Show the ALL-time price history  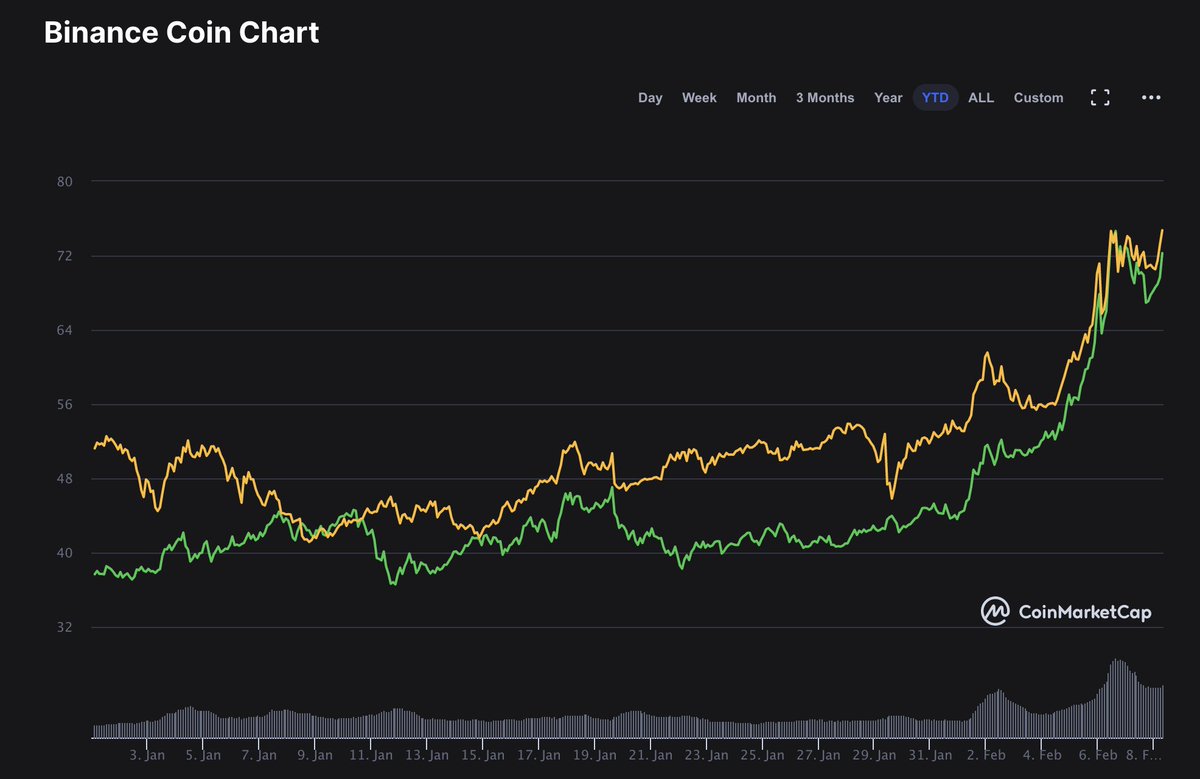(980, 97)
